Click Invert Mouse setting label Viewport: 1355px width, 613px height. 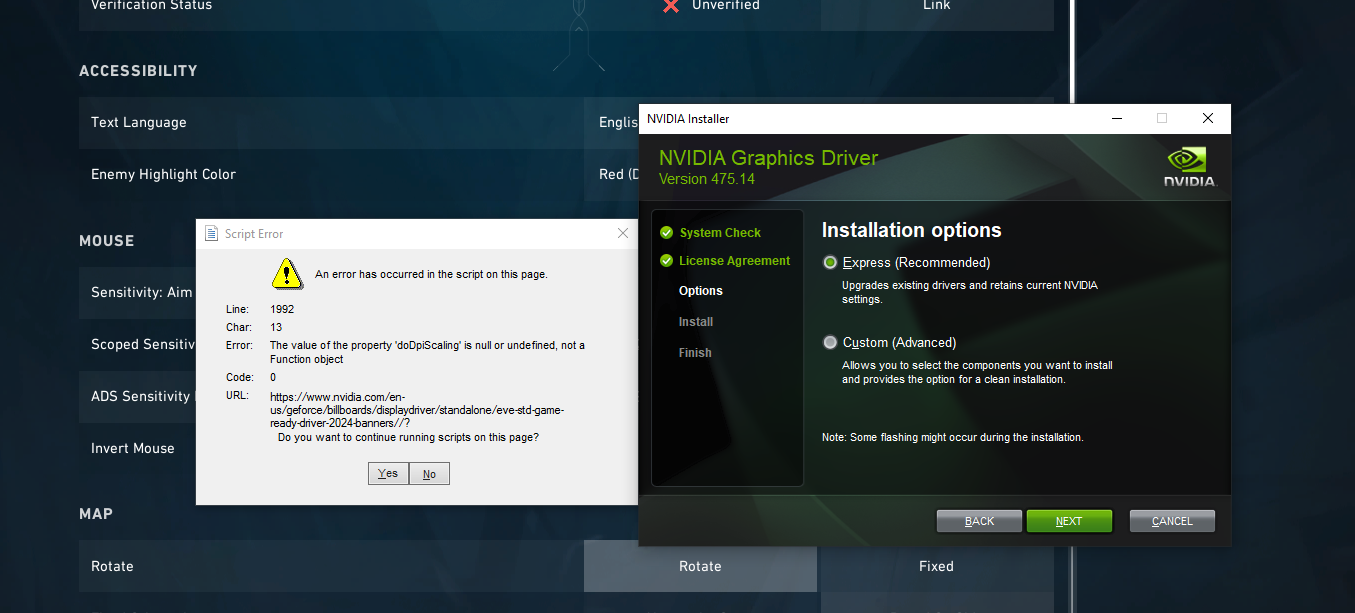(133, 449)
